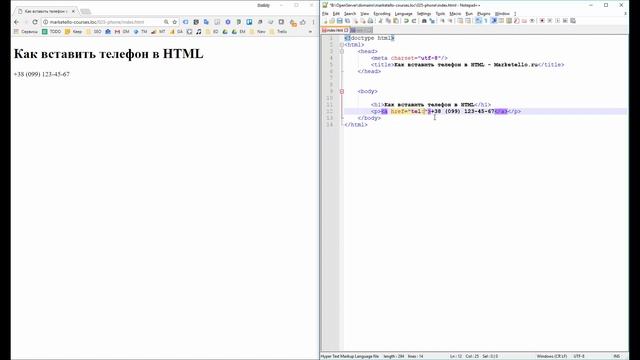The image size is (640, 360).
Task: Collapse the body fold marker on line 9
Action: (342, 91)
